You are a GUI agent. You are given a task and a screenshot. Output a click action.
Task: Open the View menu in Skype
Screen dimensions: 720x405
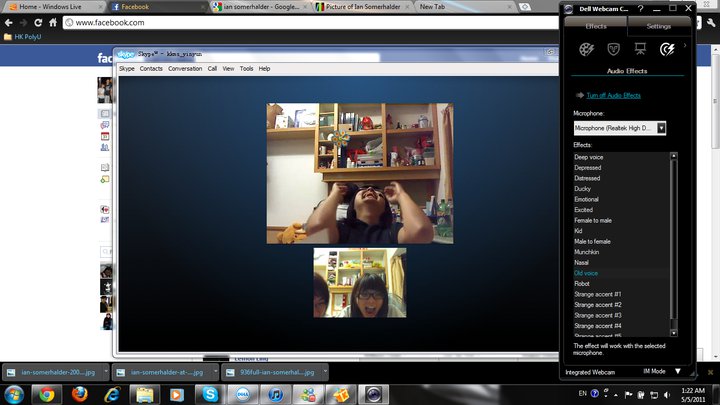click(228, 69)
